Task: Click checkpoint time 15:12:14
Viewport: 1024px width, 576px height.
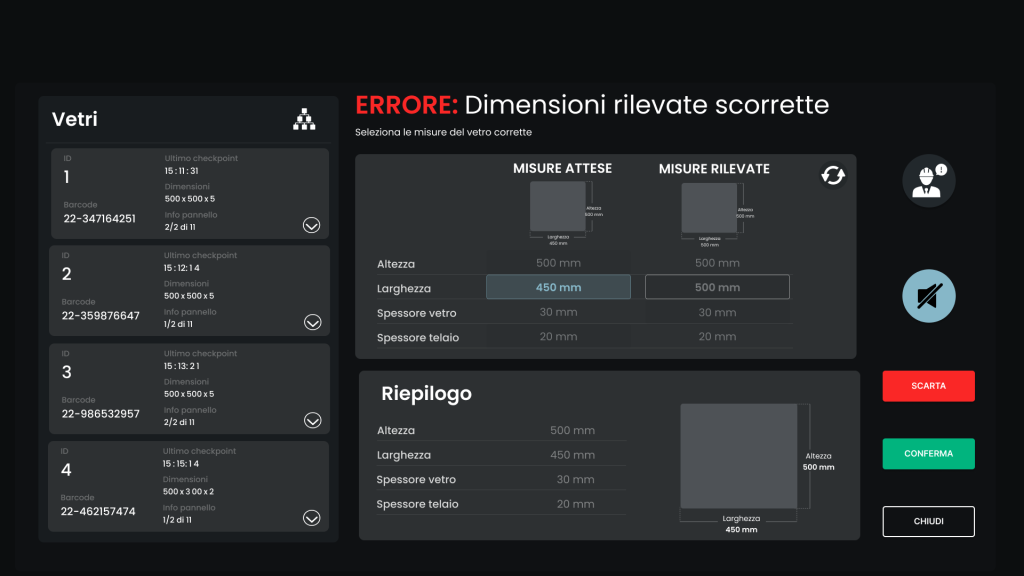Action: [182, 268]
